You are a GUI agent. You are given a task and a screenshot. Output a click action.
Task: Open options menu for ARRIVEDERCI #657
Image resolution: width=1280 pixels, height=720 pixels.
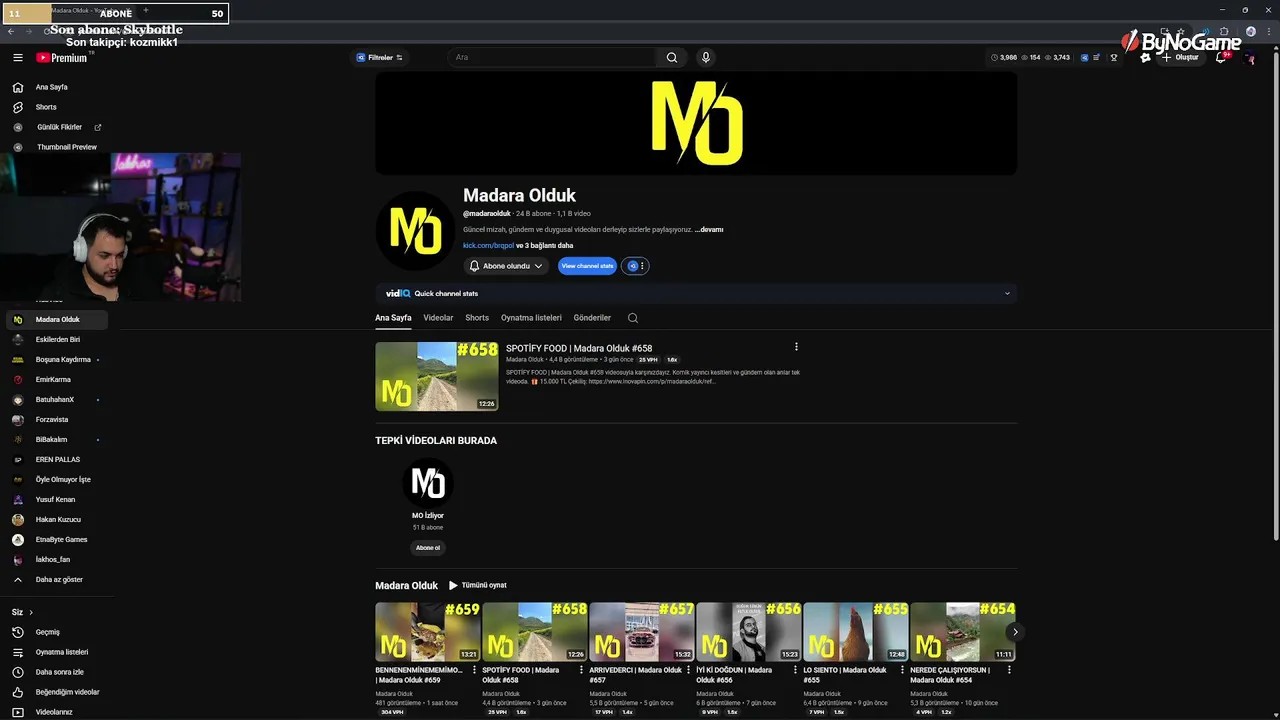coord(688,670)
